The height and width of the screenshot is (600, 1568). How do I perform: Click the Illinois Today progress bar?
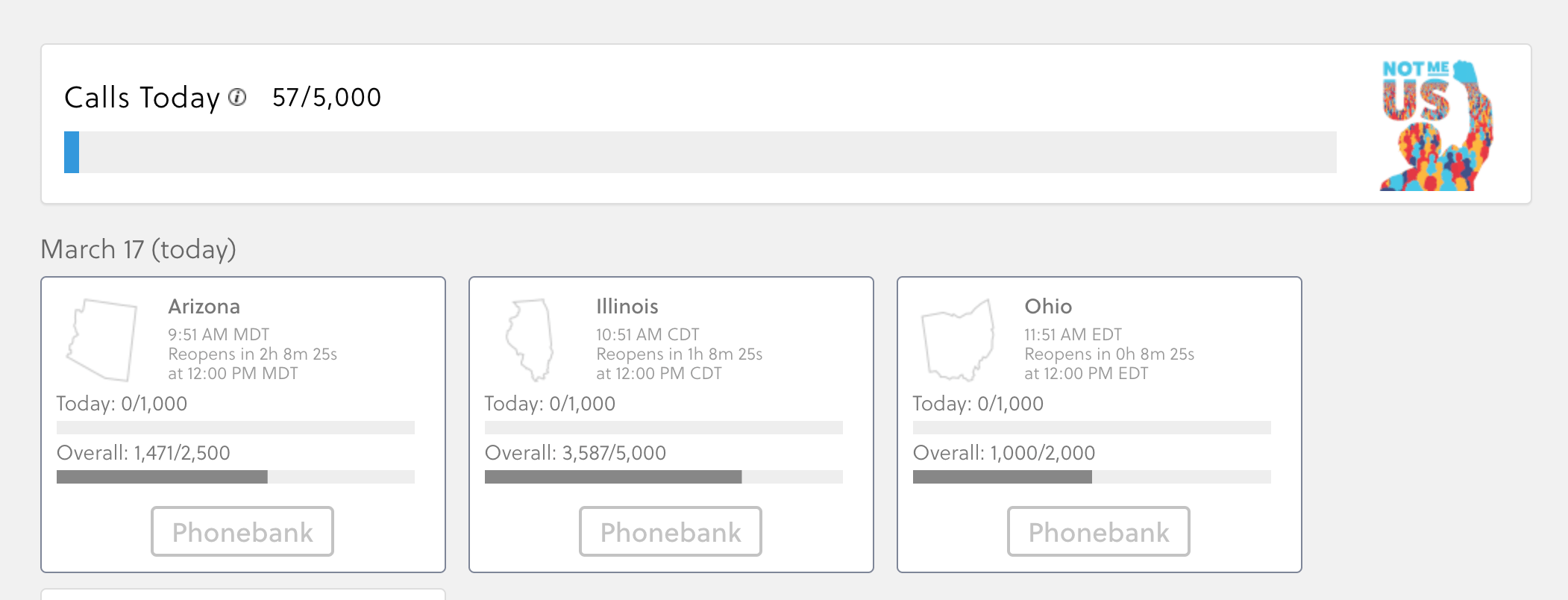pos(664,428)
